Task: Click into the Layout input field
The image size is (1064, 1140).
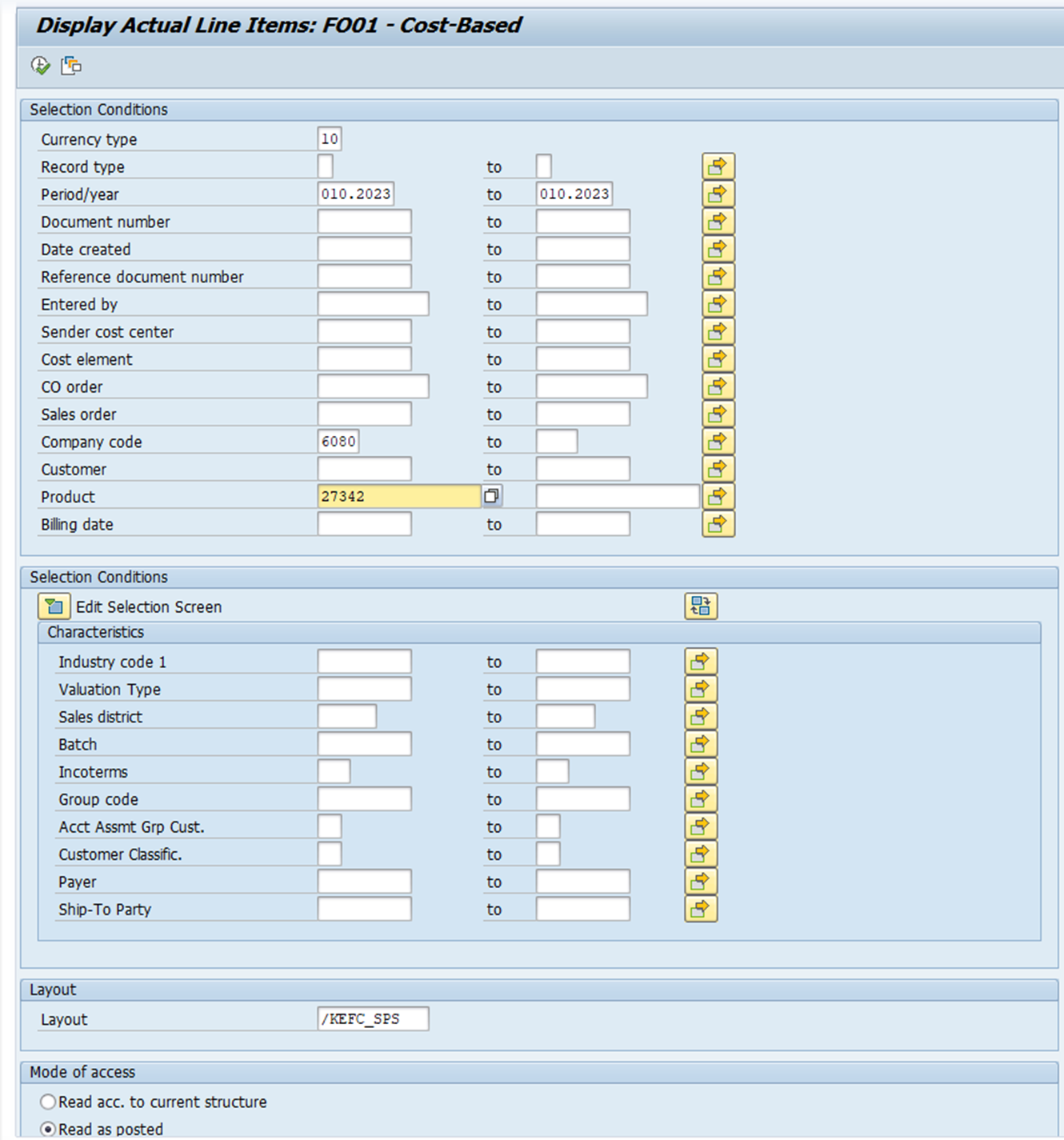Action: click(x=373, y=1019)
